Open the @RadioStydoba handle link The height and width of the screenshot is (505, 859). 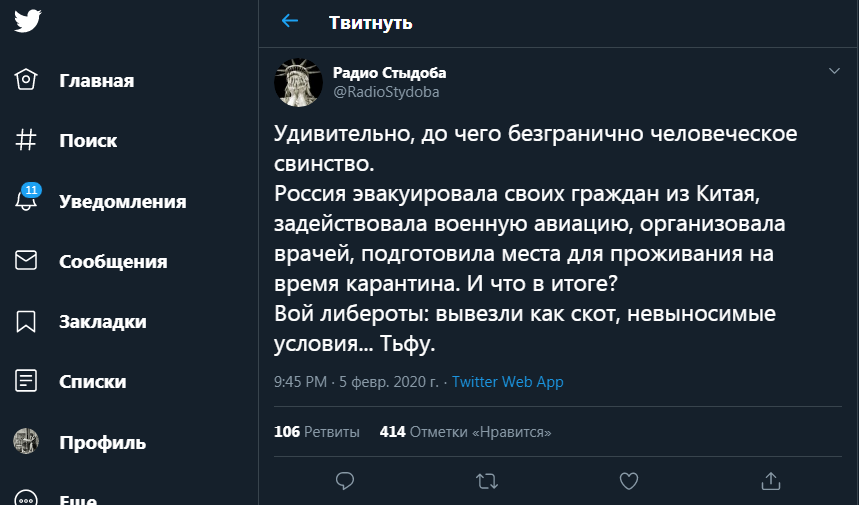point(386,92)
